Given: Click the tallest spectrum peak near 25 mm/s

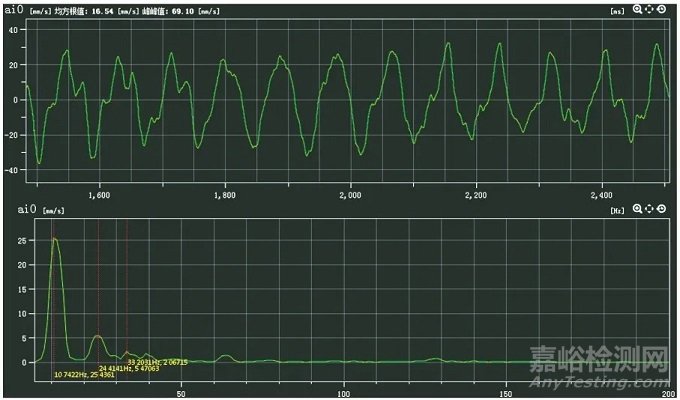Looking at the screenshot, I should [x=56, y=239].
